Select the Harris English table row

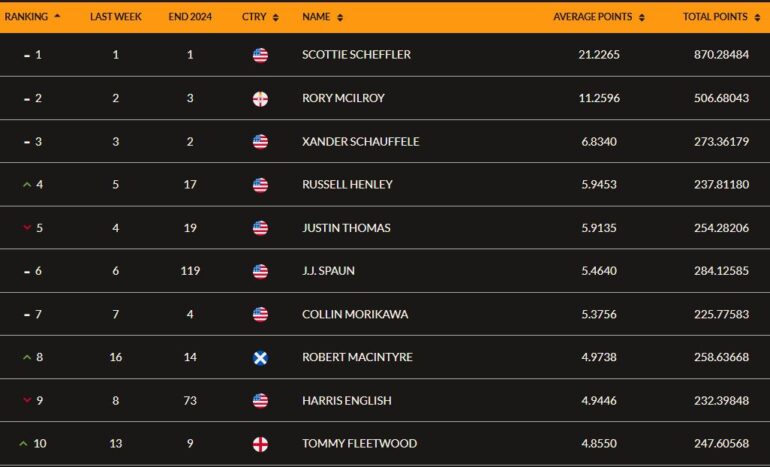(385, 400)
